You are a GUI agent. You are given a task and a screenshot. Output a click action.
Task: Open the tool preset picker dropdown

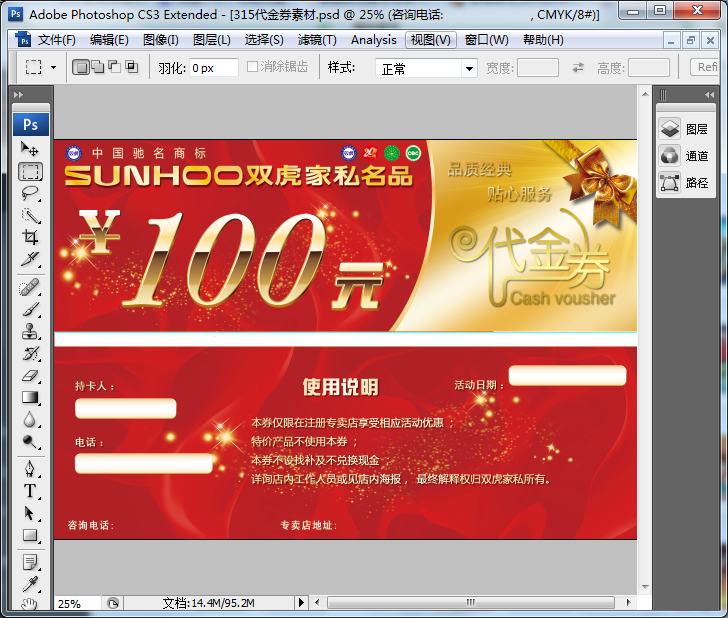[53, 68]
